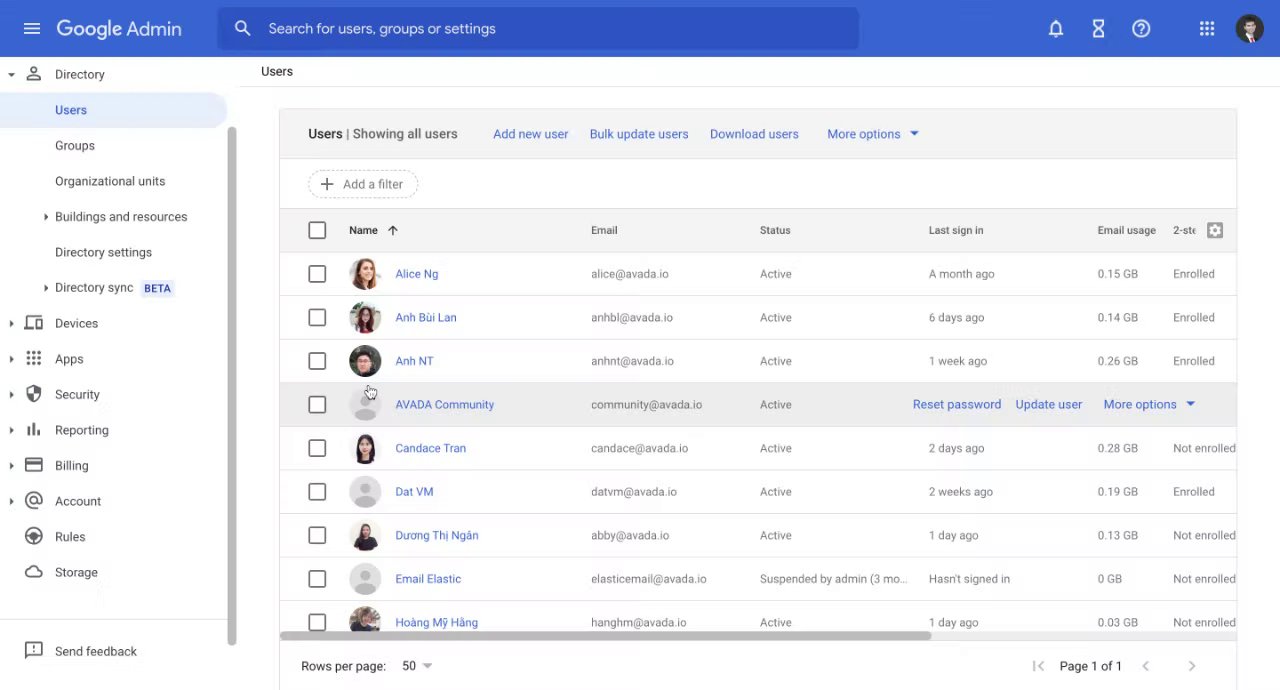Screen dimensions: 1280x690
Task: Click Add new user
Action: tap(530, 134)
